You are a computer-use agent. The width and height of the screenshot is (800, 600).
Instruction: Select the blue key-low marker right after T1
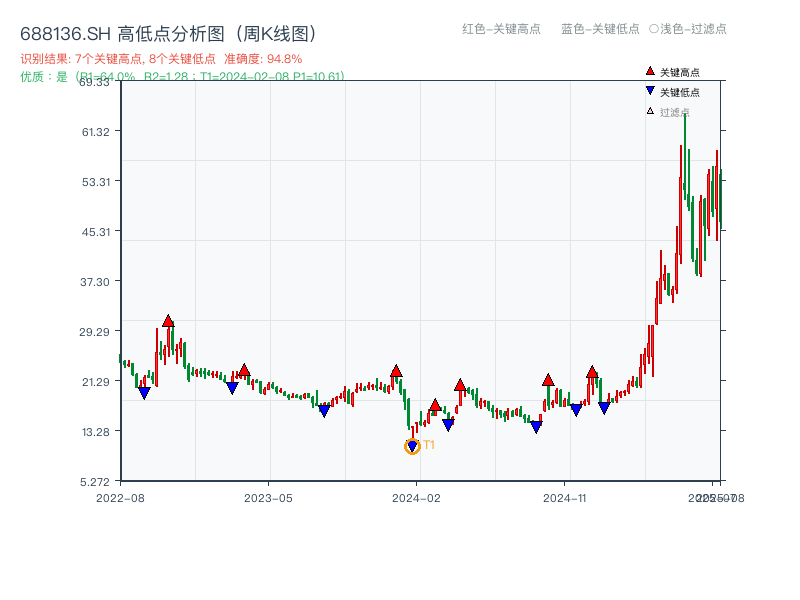click(x=448, y=424)
